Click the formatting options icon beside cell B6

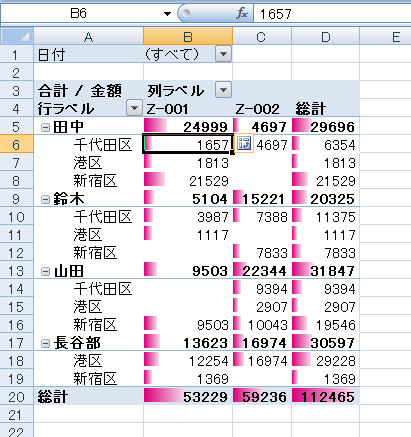click(x=244, y=144)
